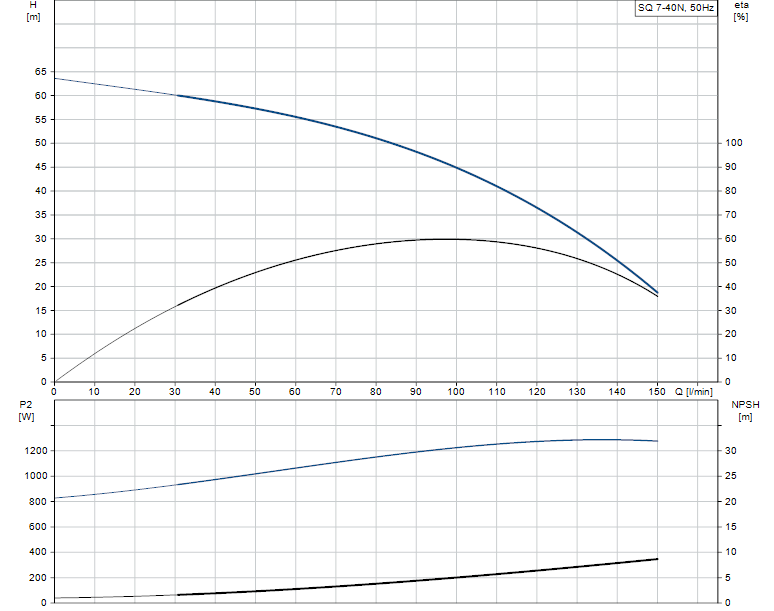The height and width of the screenshot is (611, 774).
Task: Click the 100 tick on eta axis
Action: [x=733, y=143]
